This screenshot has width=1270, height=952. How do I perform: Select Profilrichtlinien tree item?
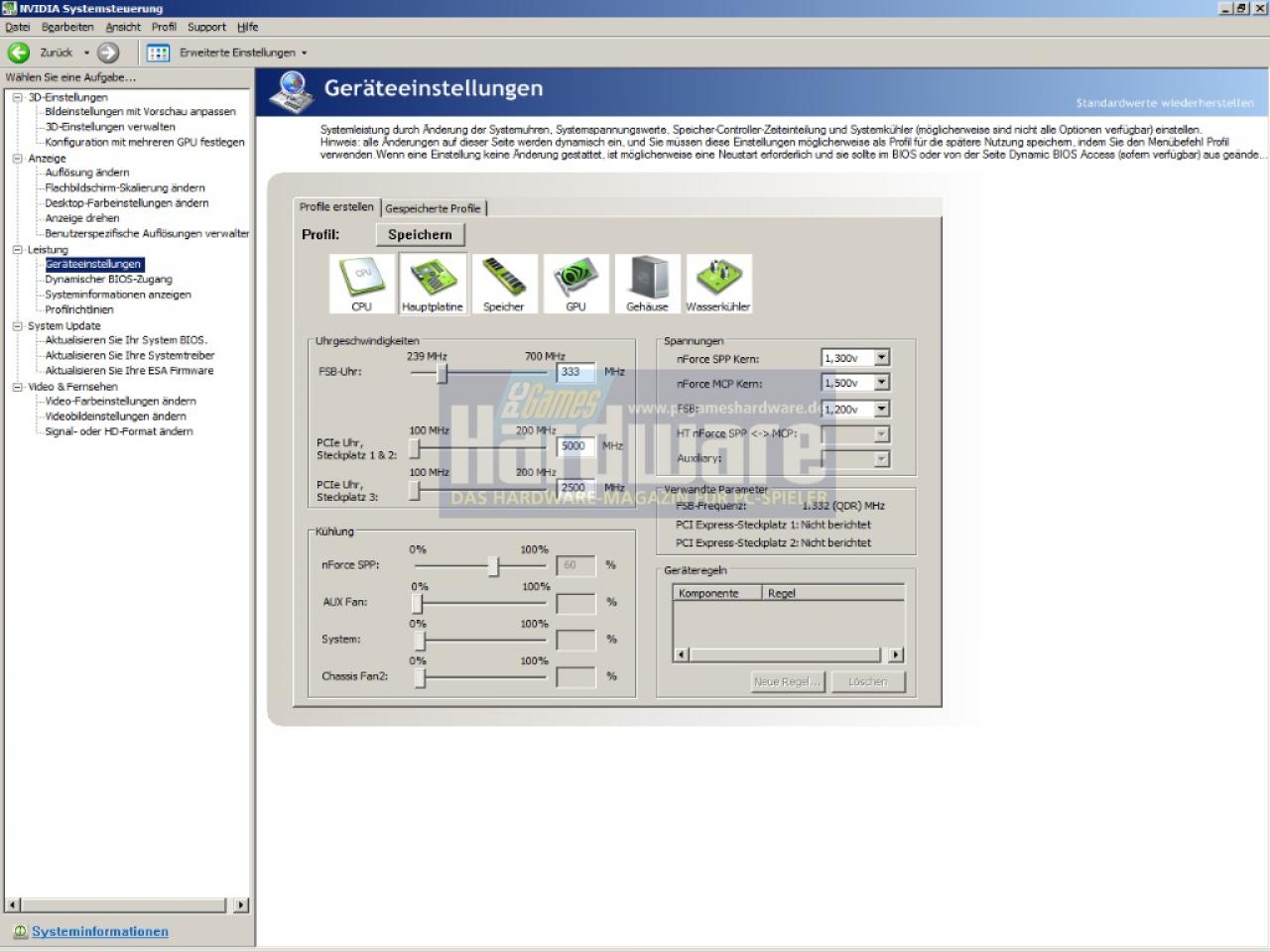[79, 309]
